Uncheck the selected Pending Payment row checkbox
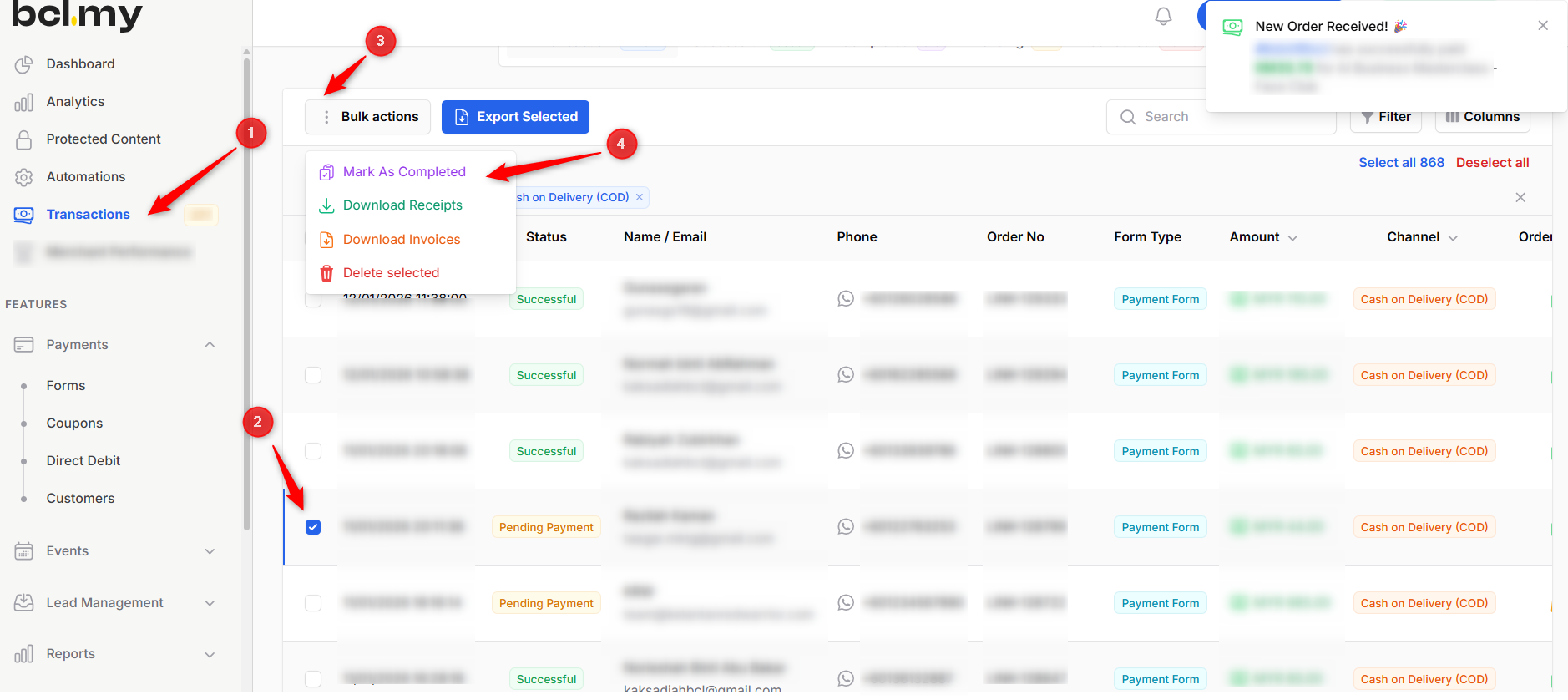Image resolution: width=1568 pixels, height=700 pixels. coord(313,527)
